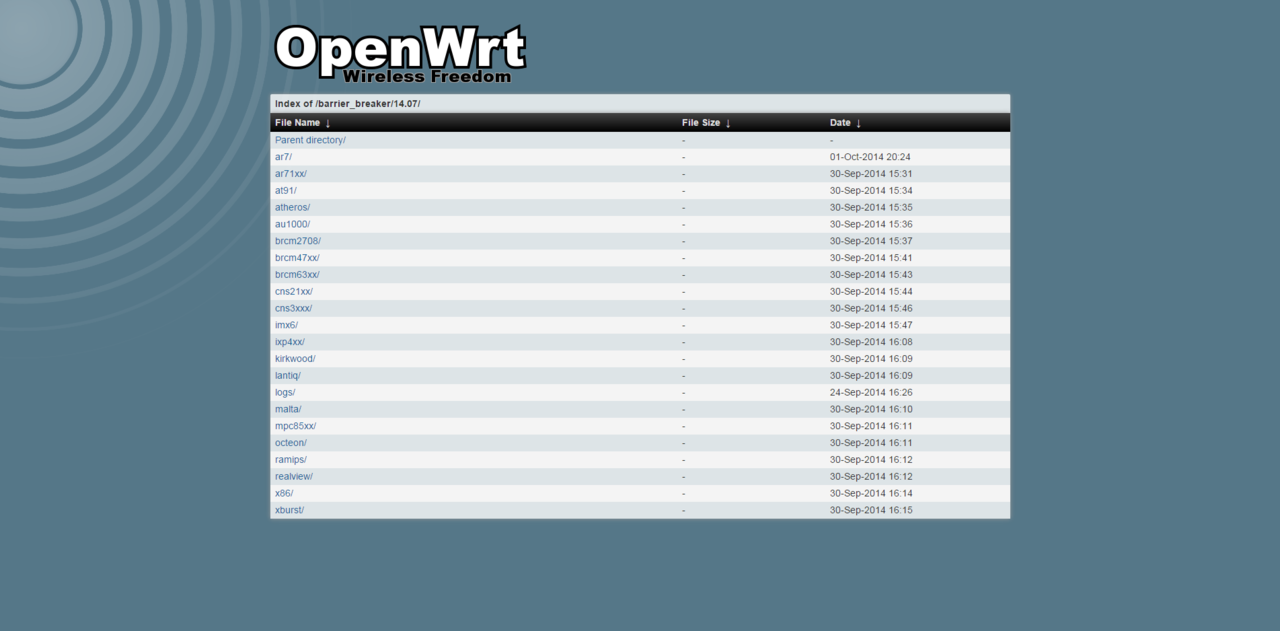Viewport: 1280px width, 631px height.
Task: Open the brcm47xx/ directory
Action: tap(297, 258)
